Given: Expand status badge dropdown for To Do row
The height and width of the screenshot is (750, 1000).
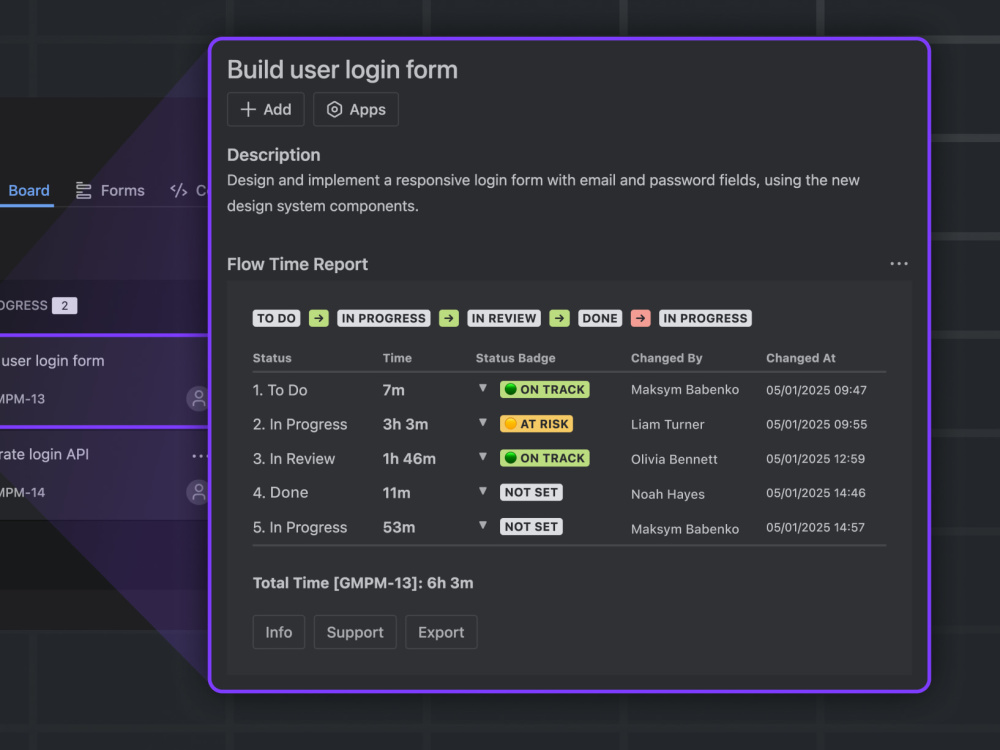Looking at the screenshot, I should click(483, 388).
